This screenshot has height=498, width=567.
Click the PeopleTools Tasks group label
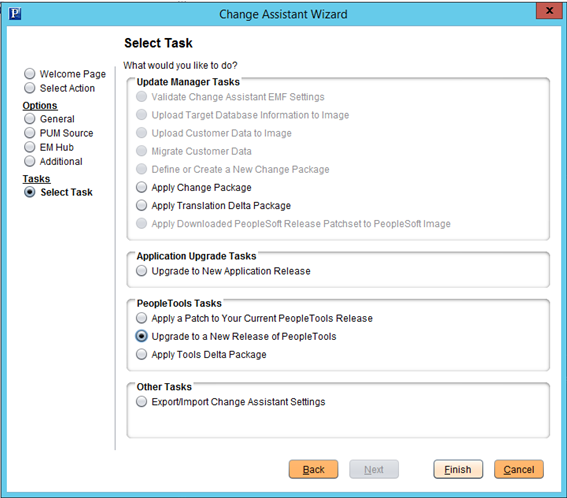(x=179, y=303)
